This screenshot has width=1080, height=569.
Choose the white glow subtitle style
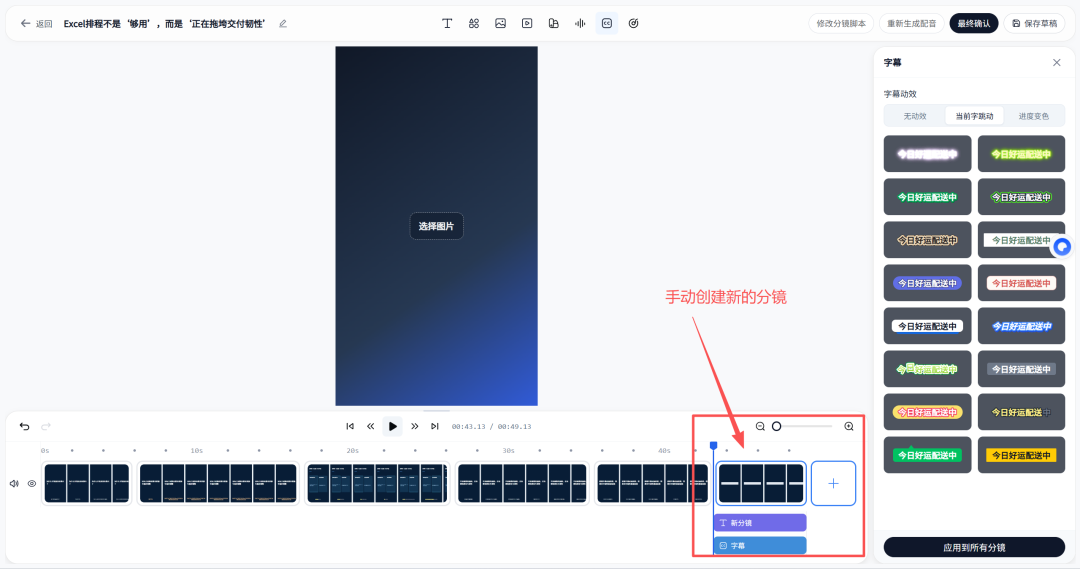pyautogui.click(x=927, y=154)
